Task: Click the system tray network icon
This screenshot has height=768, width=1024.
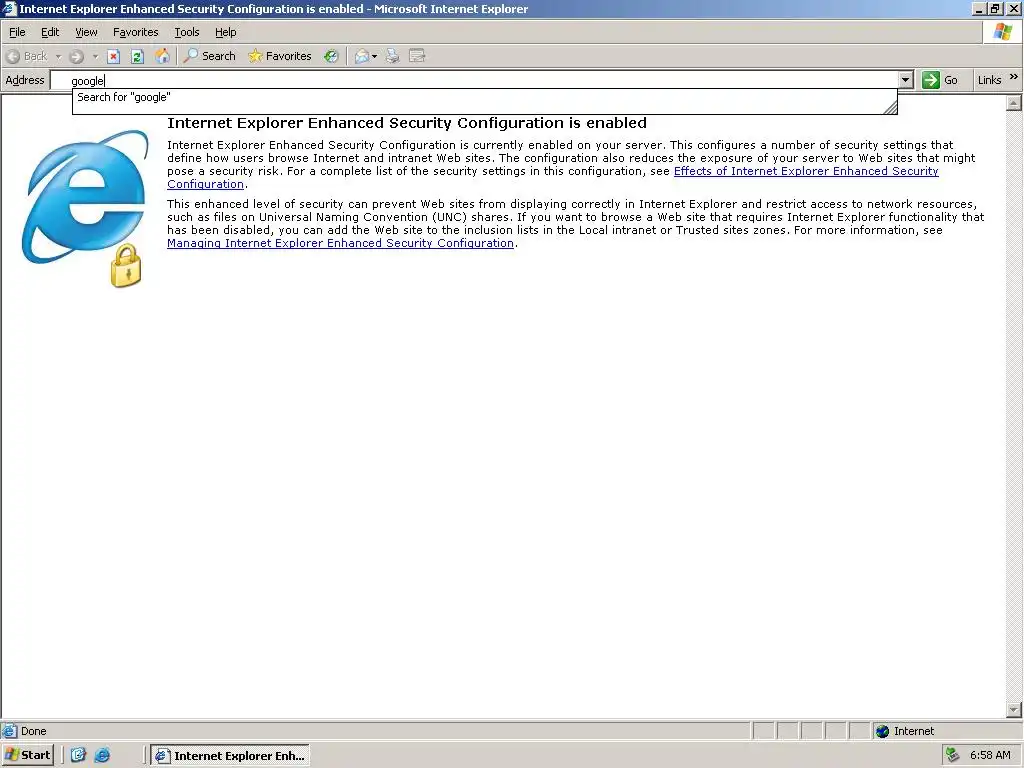Action: pos(953,755)
